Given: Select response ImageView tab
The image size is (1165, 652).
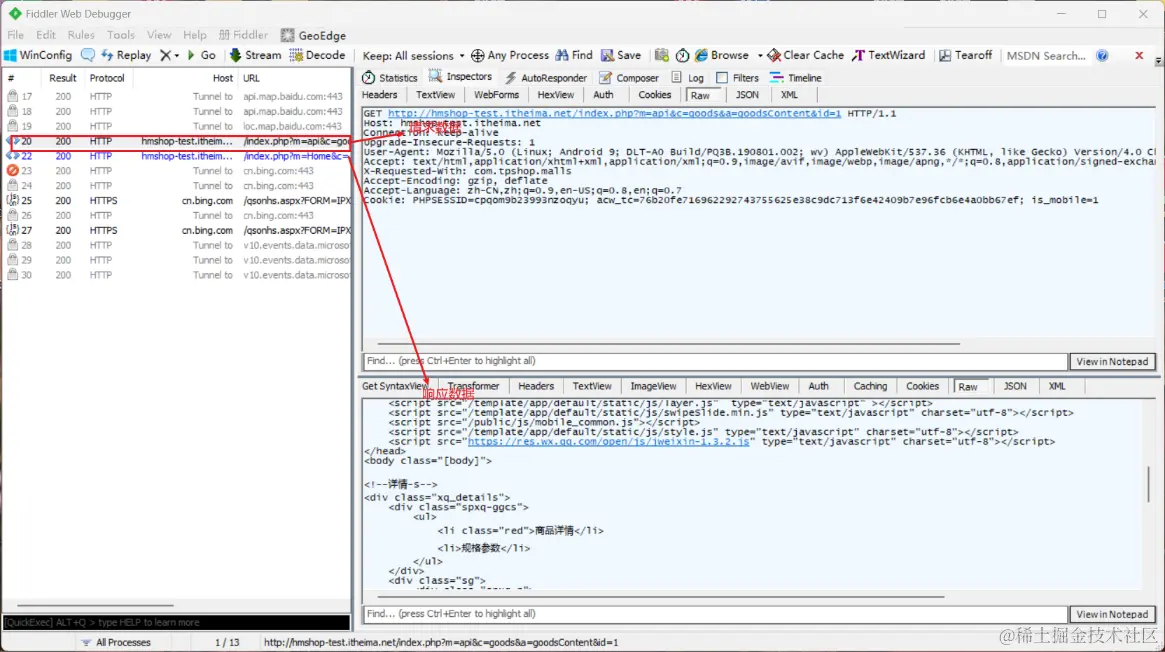Looking at the screenshot, I should tap(653, 386).
